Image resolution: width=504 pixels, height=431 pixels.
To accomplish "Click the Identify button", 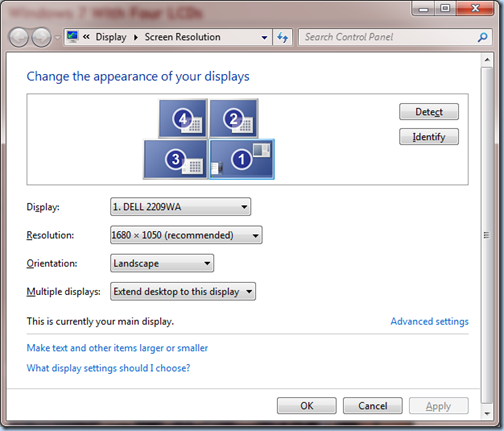I will [x=429, y=137].
